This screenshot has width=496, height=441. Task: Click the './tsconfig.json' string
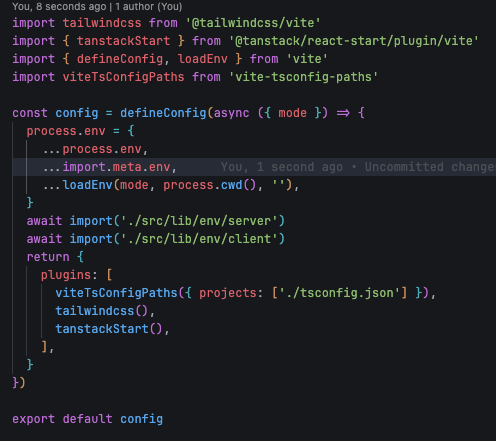point(339,293)
